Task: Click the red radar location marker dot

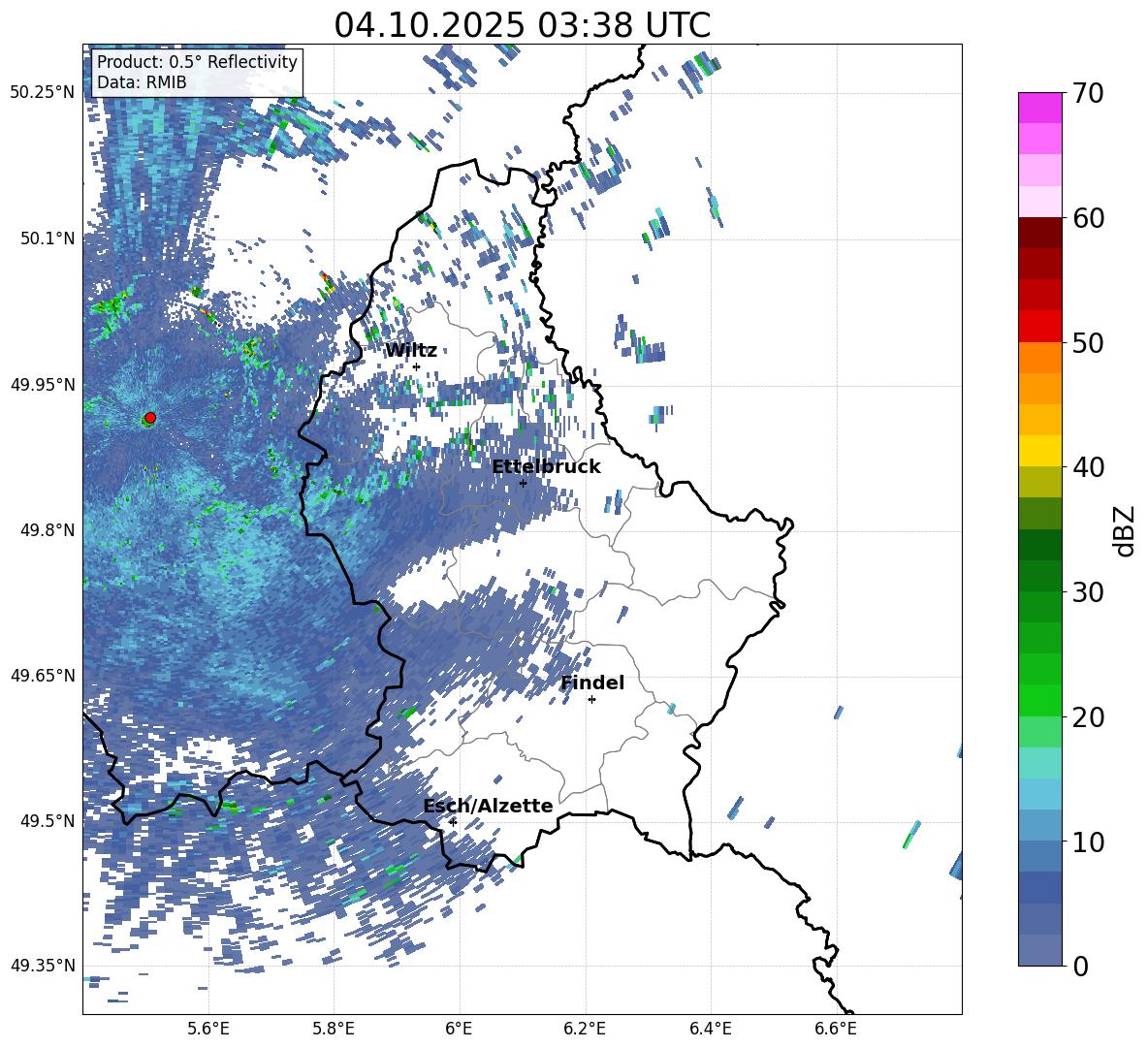Action: pyautogui.click(x=150, y=418)
